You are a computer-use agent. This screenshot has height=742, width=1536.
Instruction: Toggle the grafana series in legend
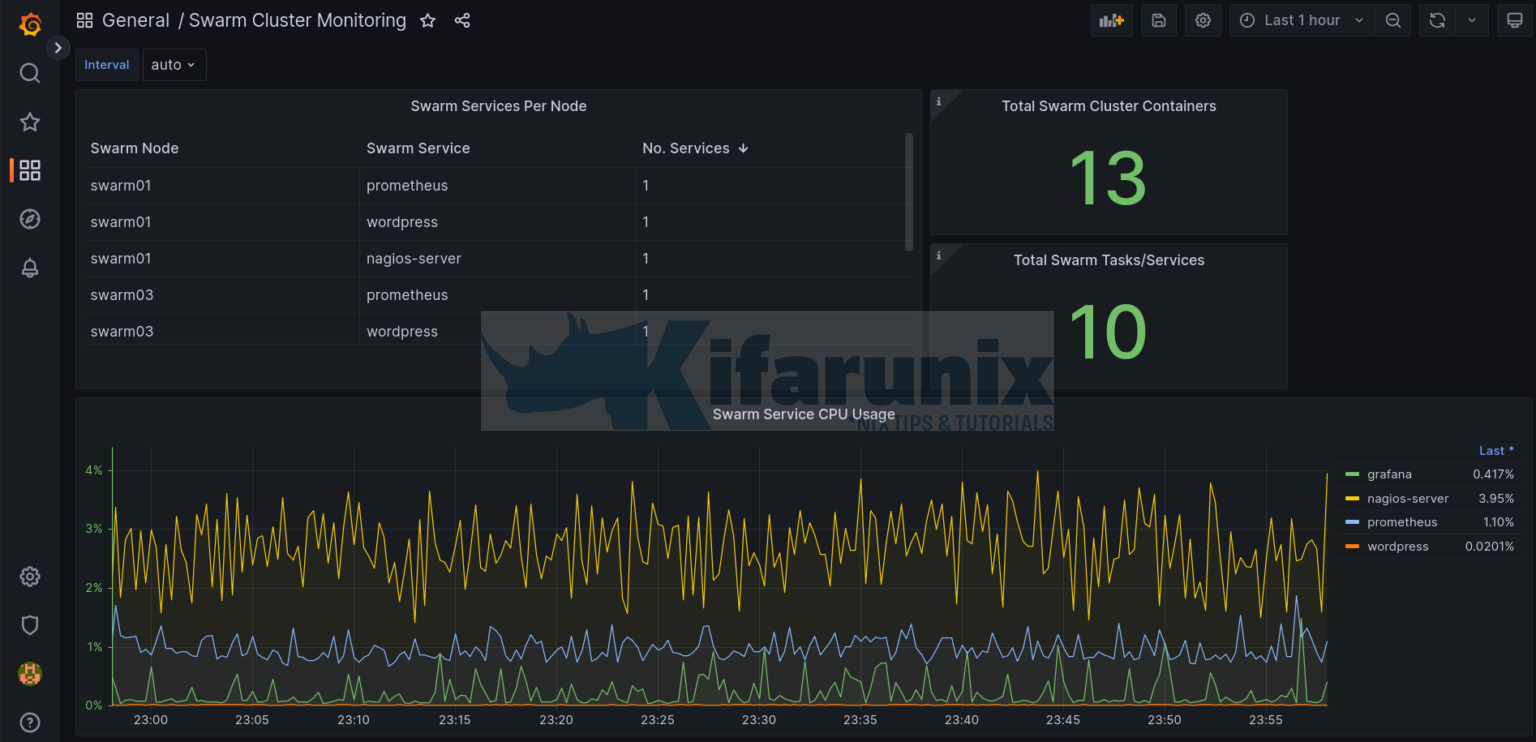coord(1389,474)
